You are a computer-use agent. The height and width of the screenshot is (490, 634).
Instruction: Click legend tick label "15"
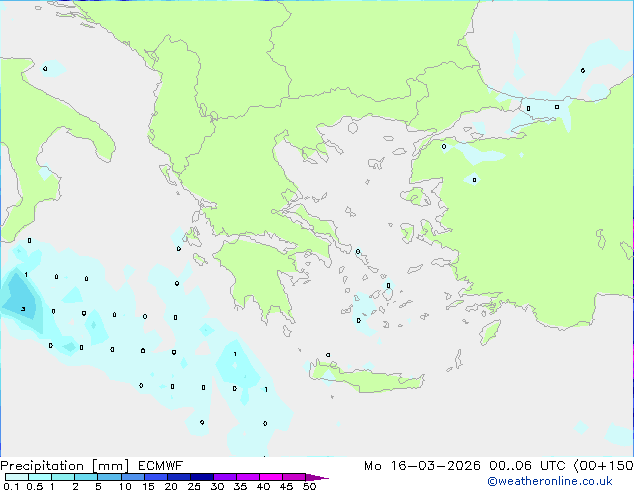tap(148, 486)
